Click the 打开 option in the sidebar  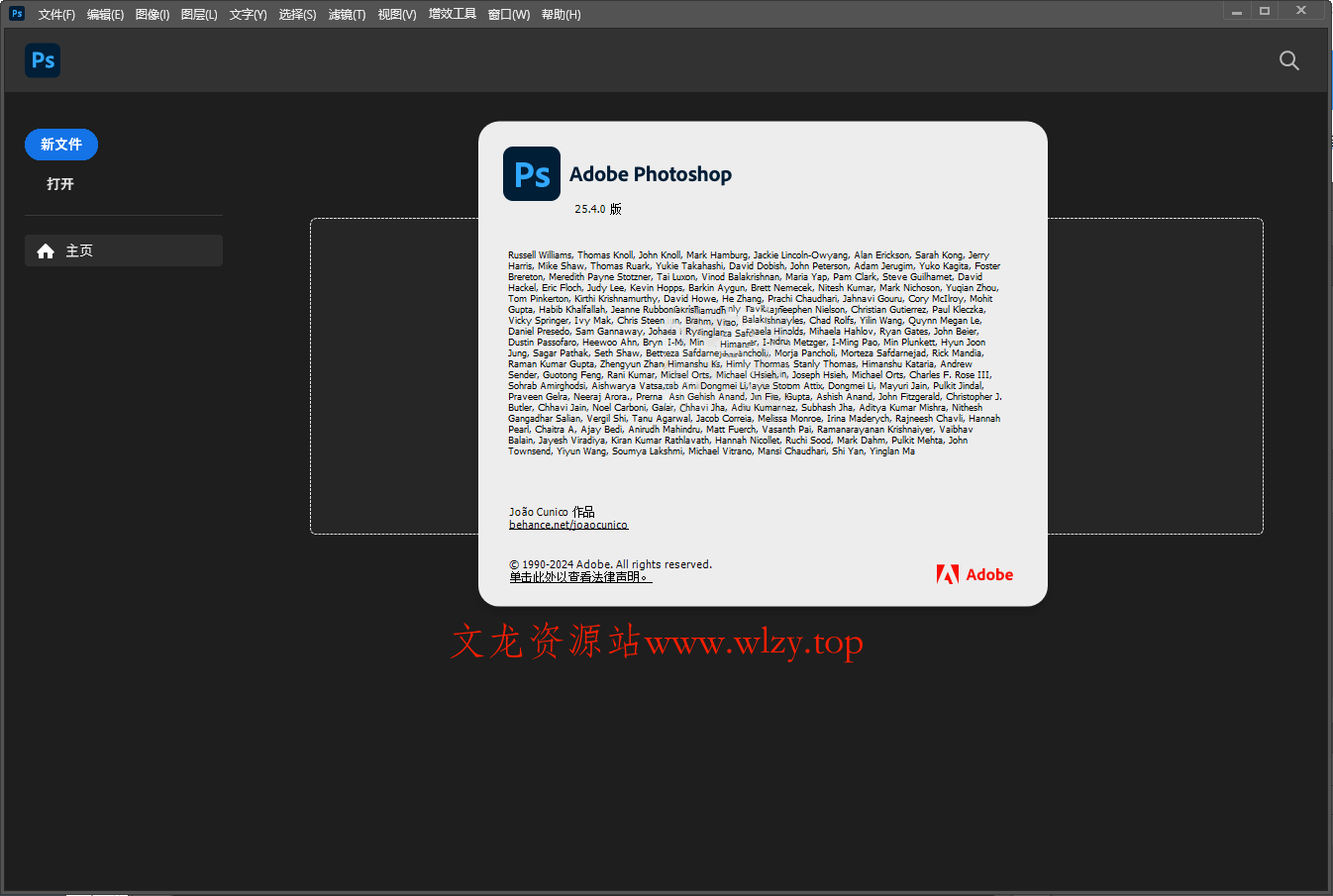(x=60, y=183)
